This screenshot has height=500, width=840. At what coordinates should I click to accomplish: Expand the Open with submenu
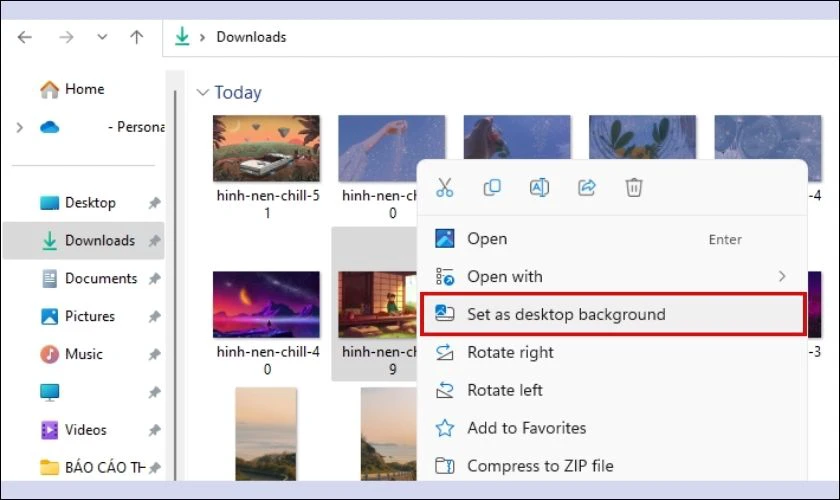click(782, 276)
